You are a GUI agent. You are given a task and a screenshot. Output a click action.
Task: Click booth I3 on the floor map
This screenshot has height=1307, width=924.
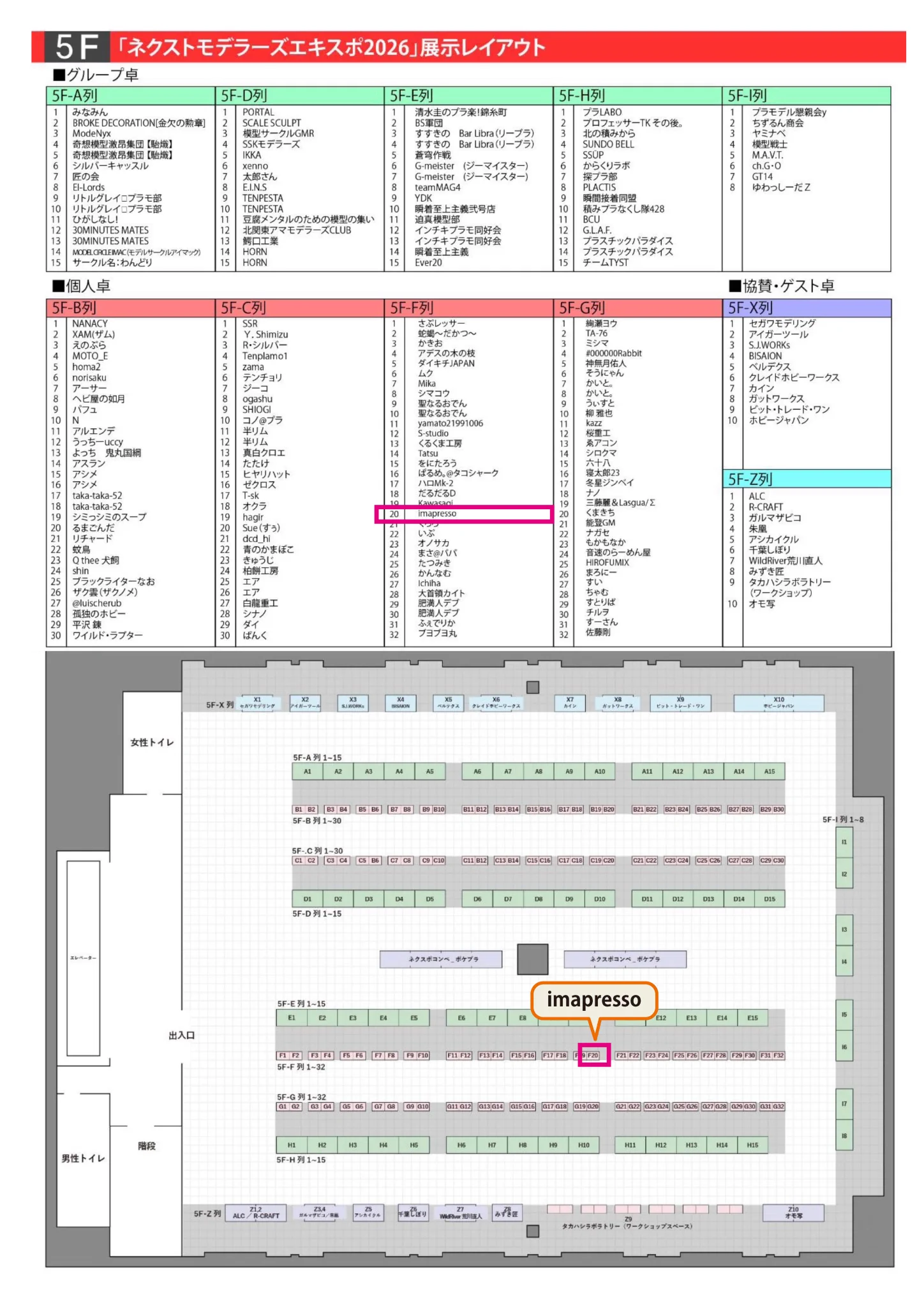[844, 930]
